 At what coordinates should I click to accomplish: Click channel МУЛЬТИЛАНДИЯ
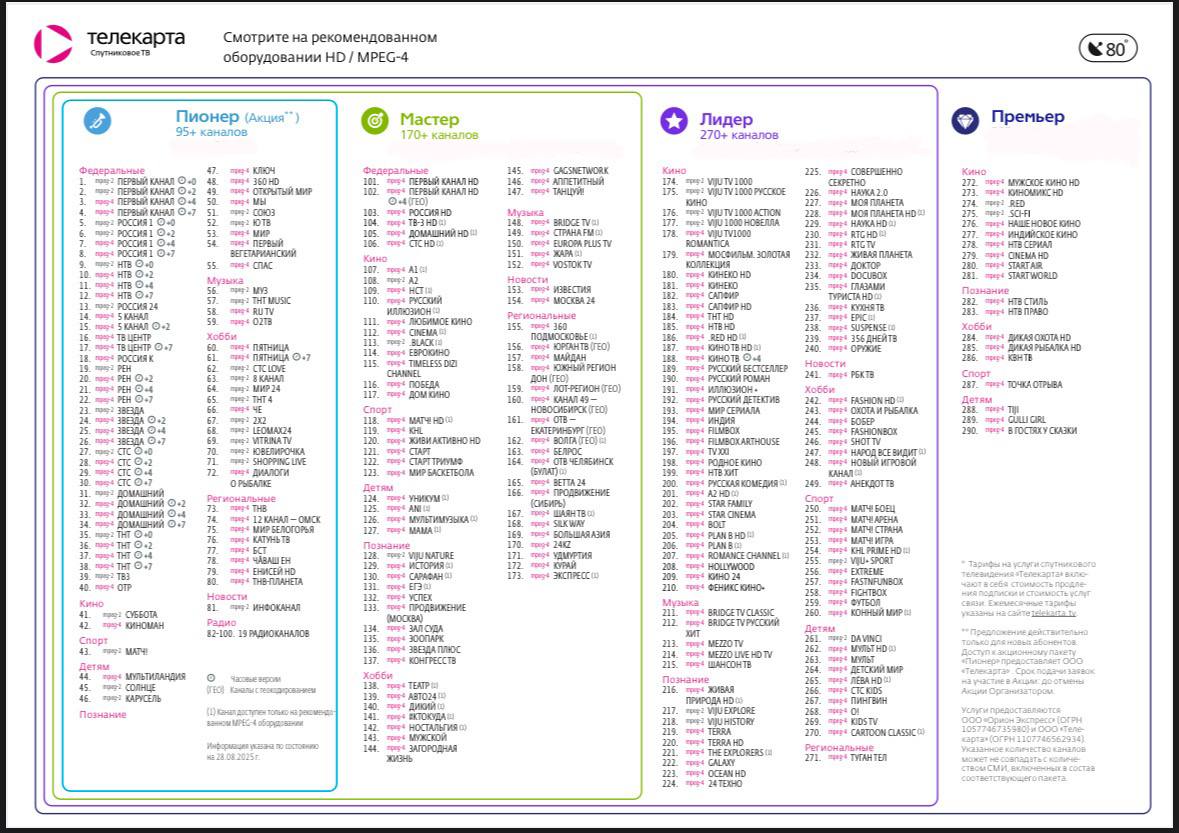pos(155,677)
